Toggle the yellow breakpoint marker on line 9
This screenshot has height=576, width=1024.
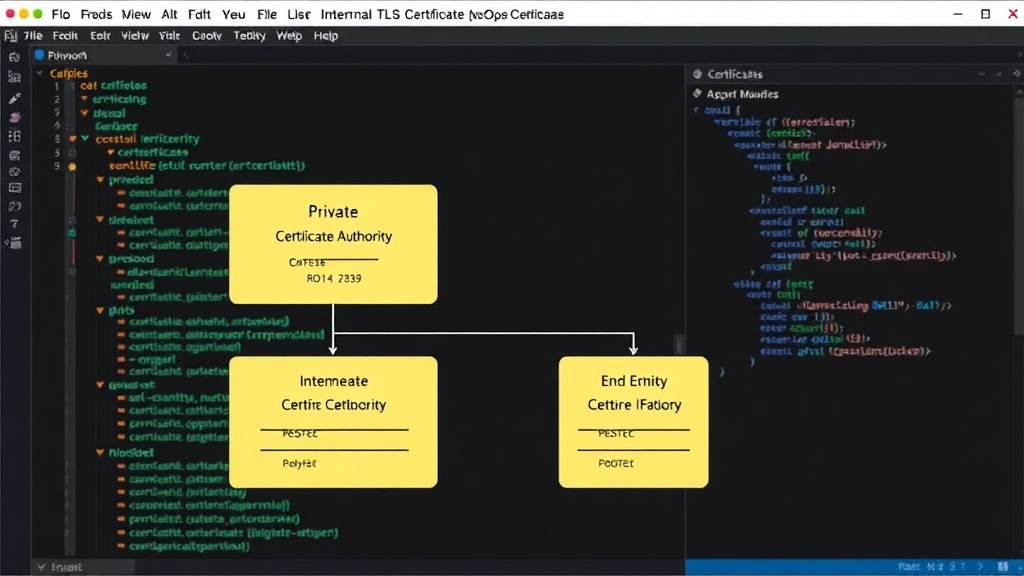(x=72, y=167)
